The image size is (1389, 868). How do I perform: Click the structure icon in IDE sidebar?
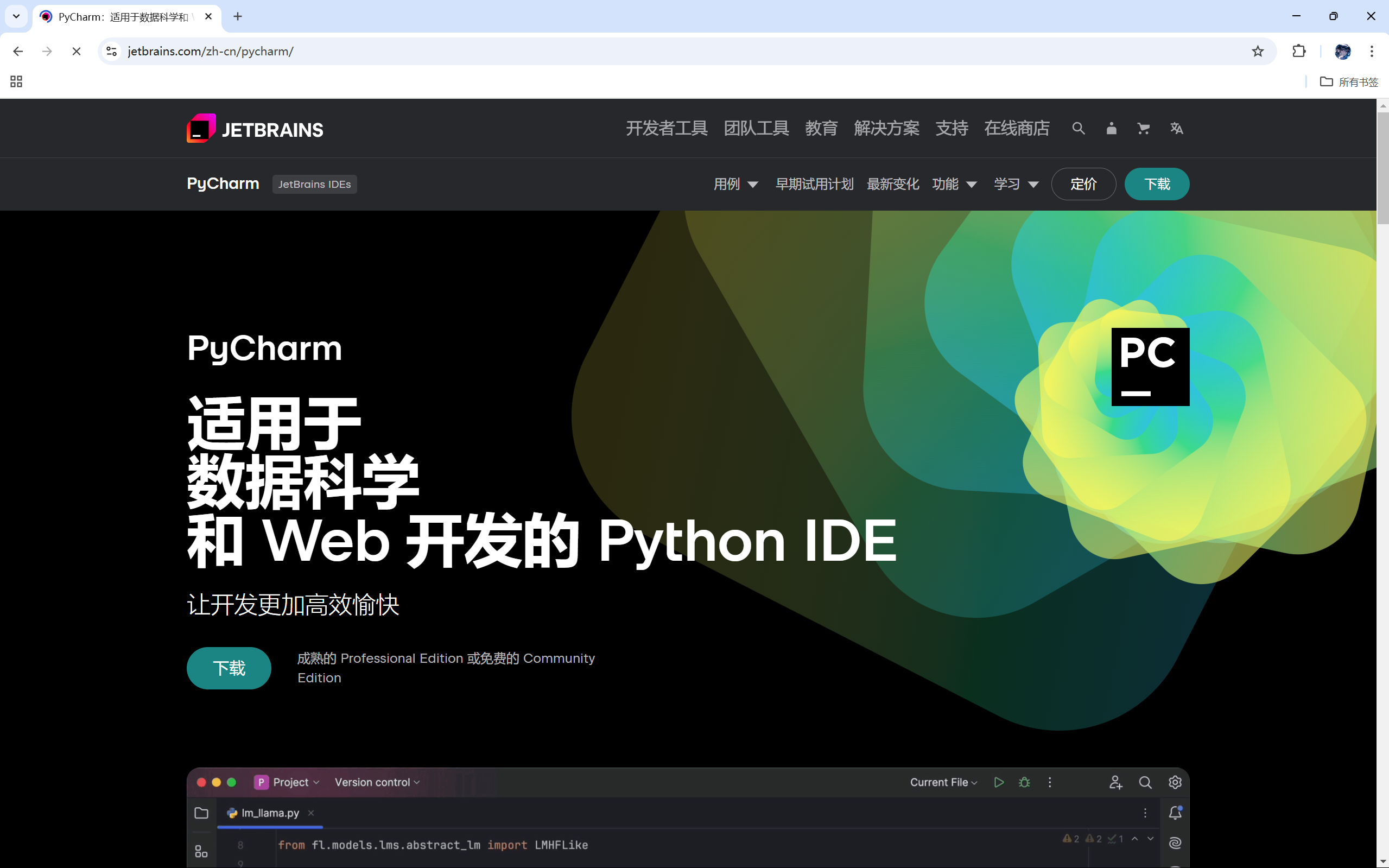click(x=201, y=851)
